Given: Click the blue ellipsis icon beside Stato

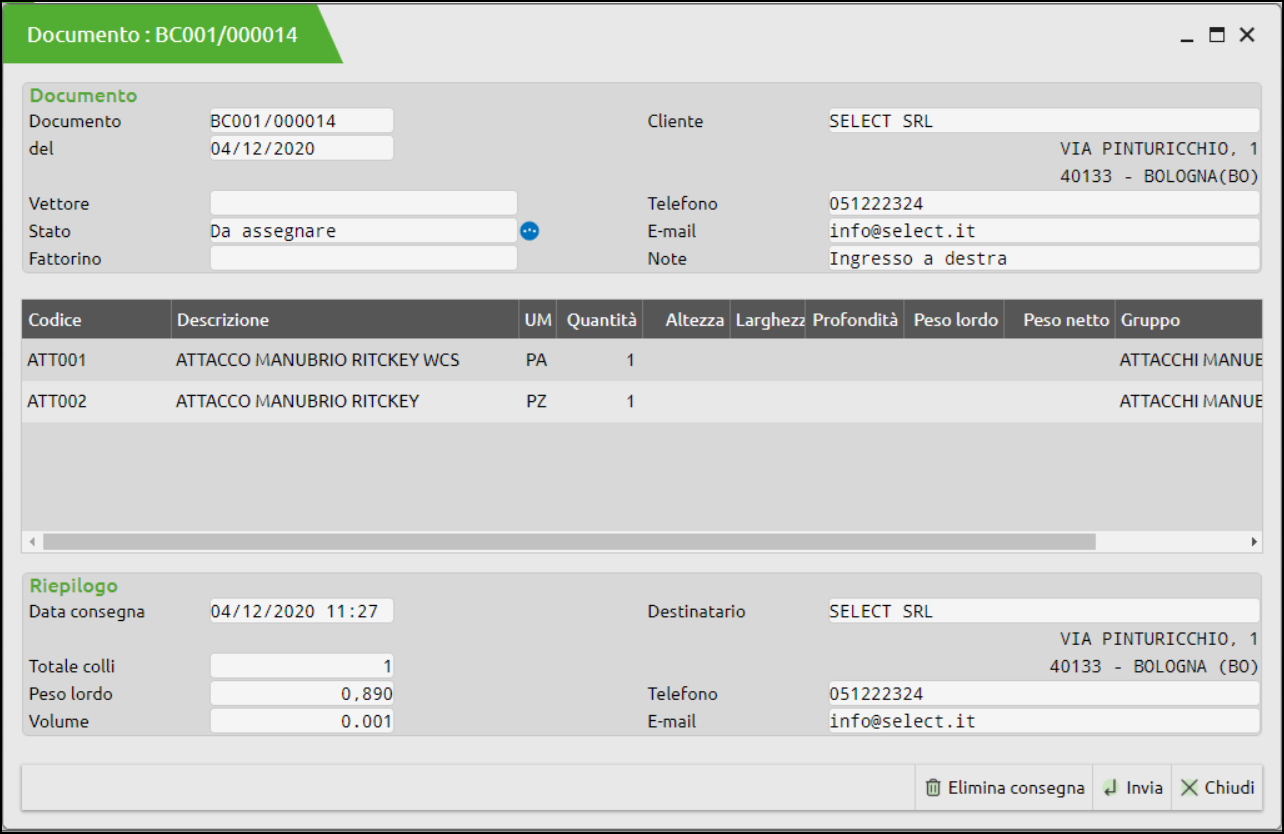Looking at the screenshot, I should 530,231.
